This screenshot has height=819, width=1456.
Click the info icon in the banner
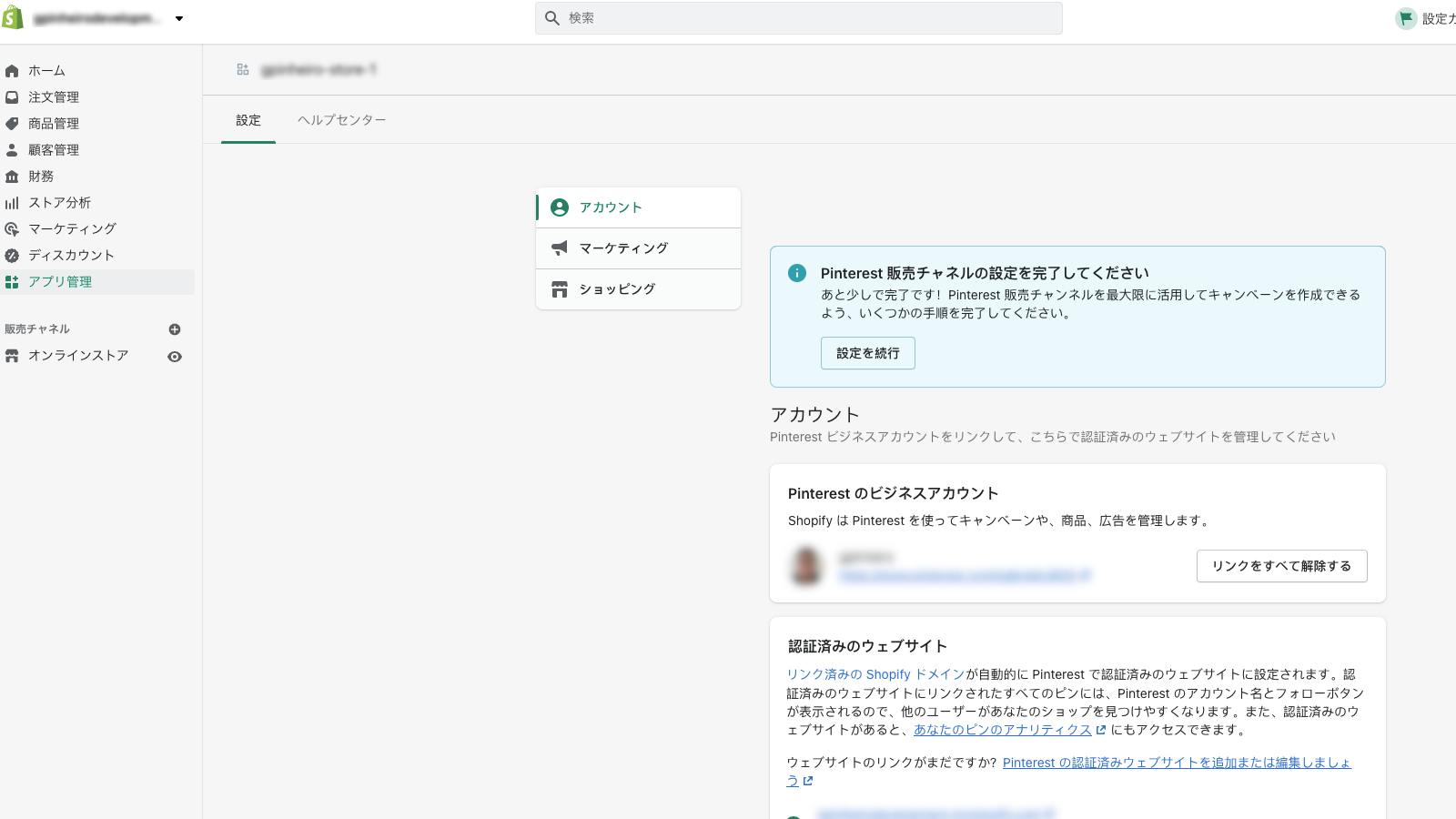point(797,273)
